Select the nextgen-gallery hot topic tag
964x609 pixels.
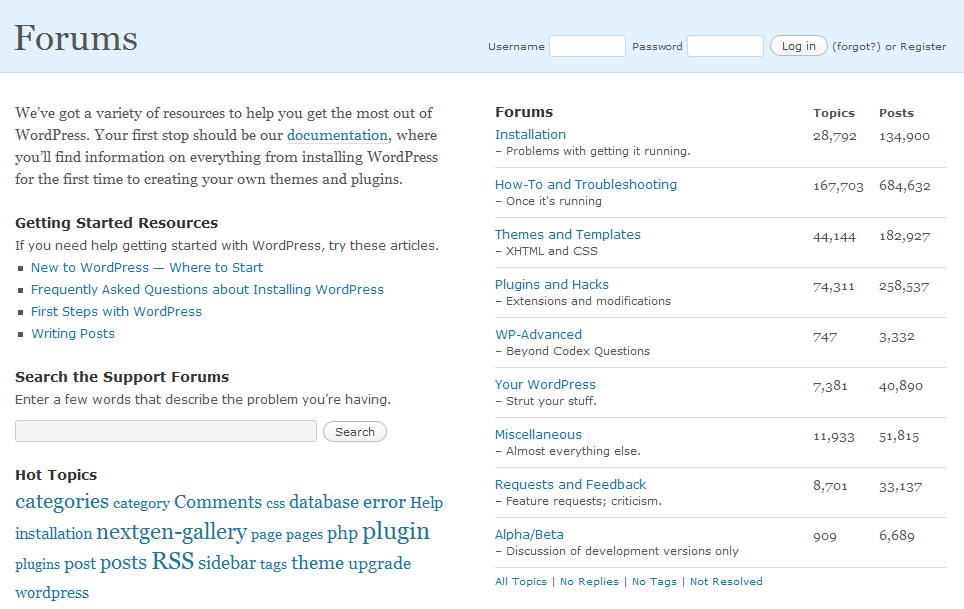coord(172,532)
